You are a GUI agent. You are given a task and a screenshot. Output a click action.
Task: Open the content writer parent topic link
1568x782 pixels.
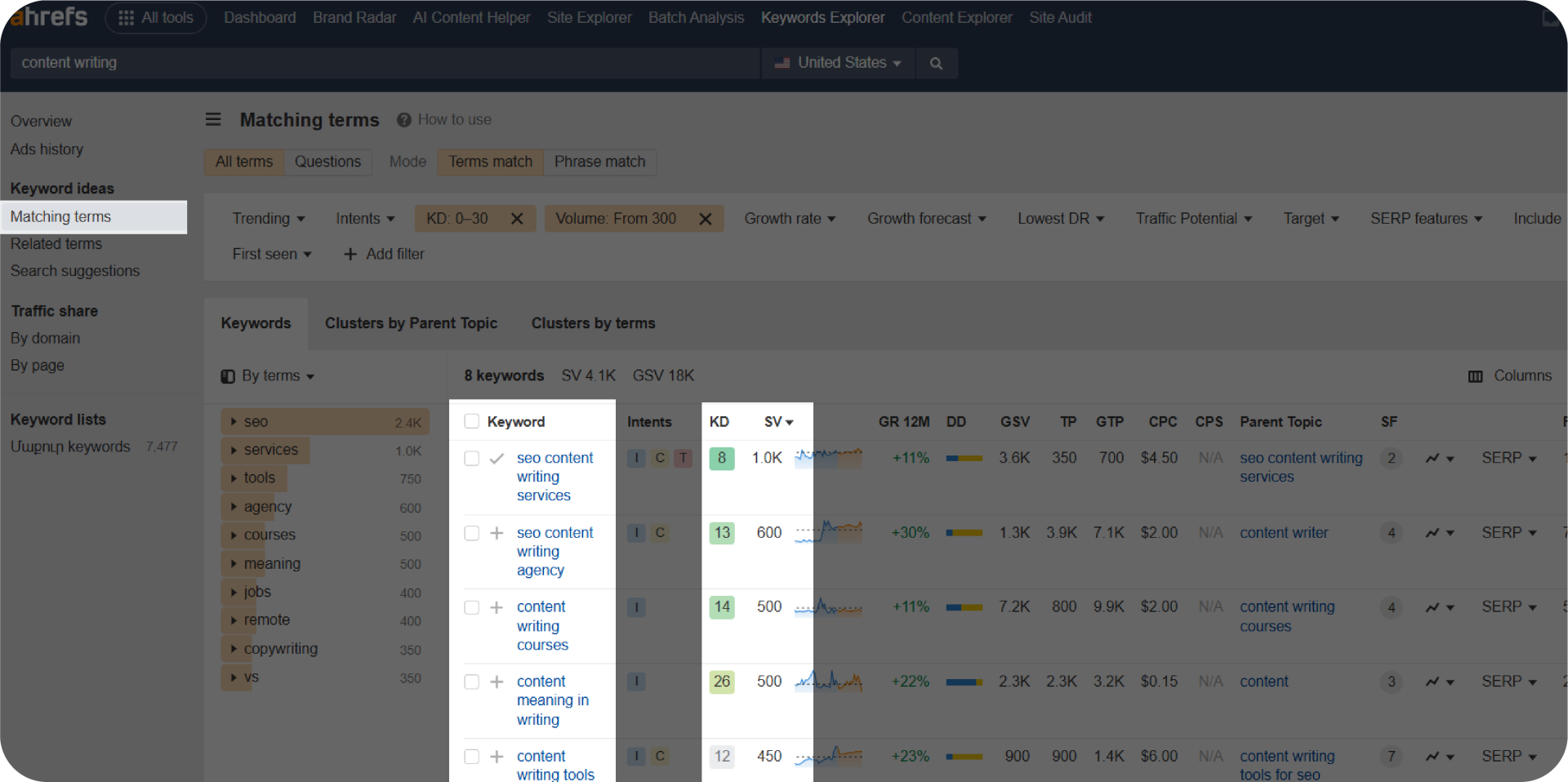pos(1284,533)
